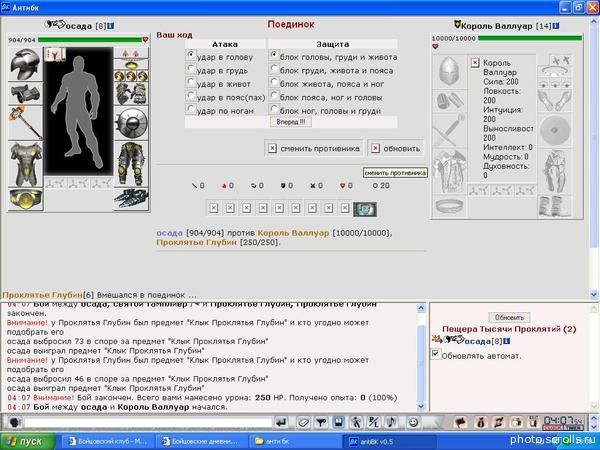The image size is (600, 450).
Task: Click осада's first ring slot
Action: point(120,76)
